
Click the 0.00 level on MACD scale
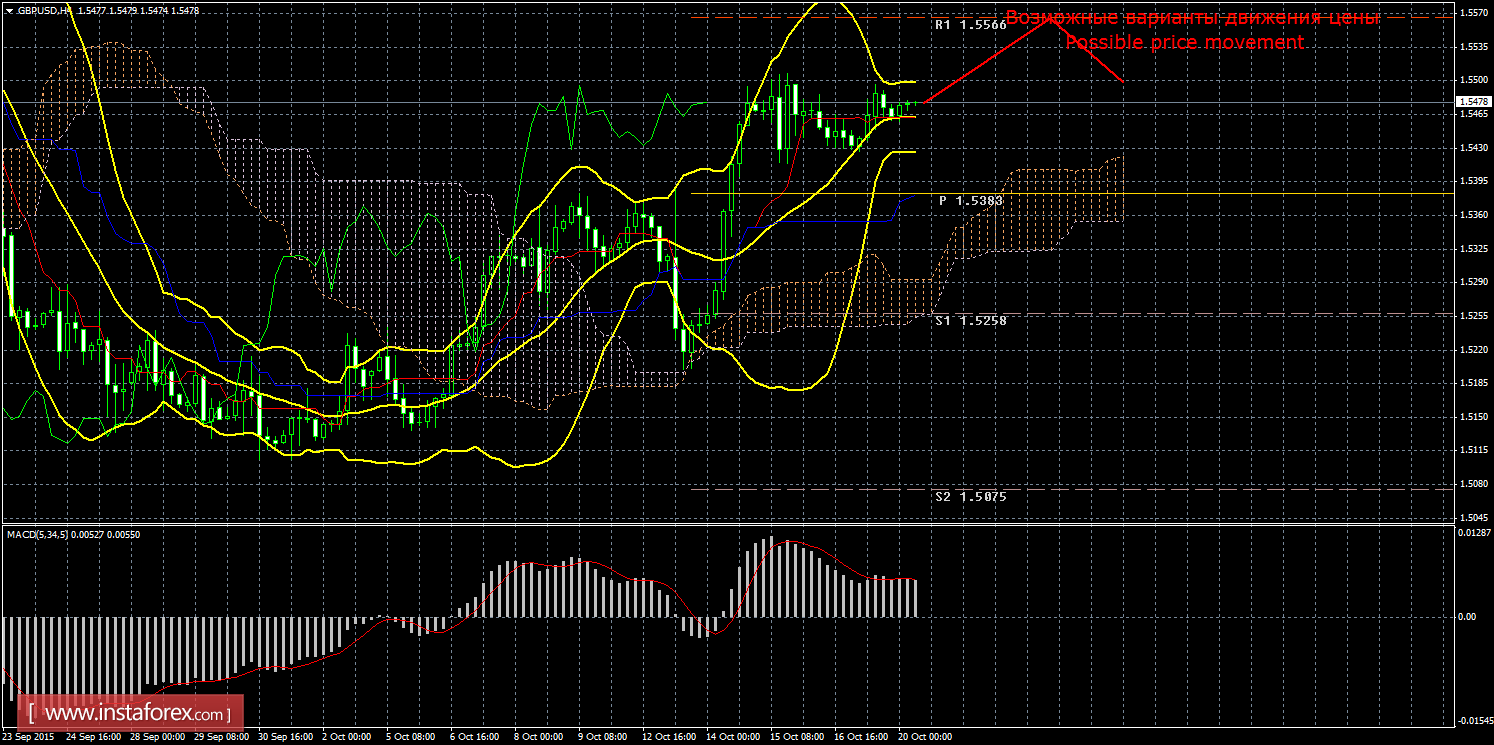(1466, 617)
